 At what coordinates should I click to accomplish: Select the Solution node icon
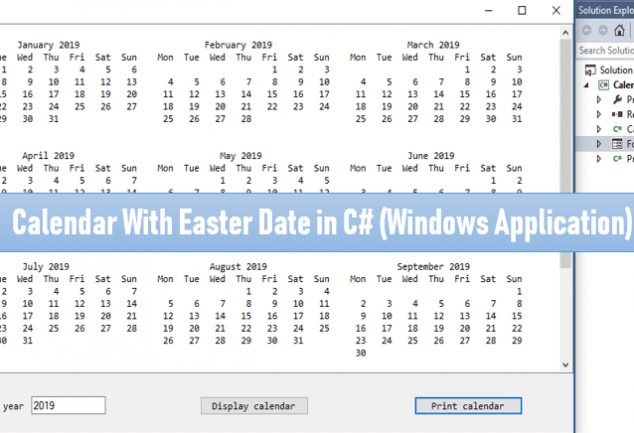point(590,70)
